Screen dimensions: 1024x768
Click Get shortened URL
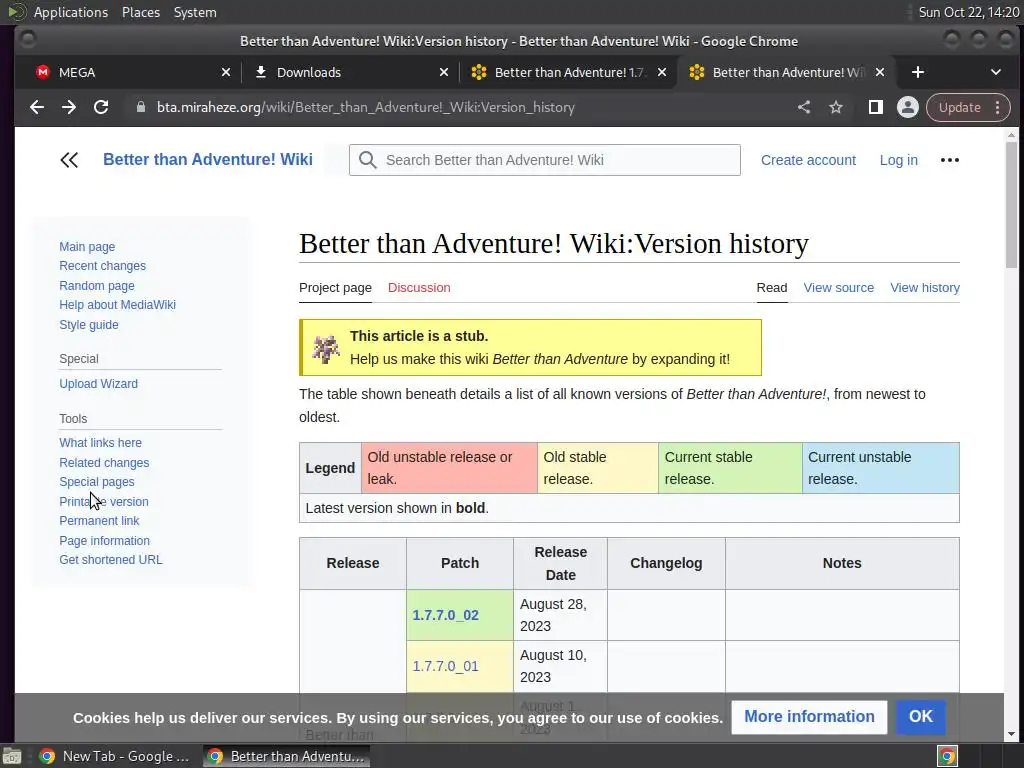click(111, 560)
